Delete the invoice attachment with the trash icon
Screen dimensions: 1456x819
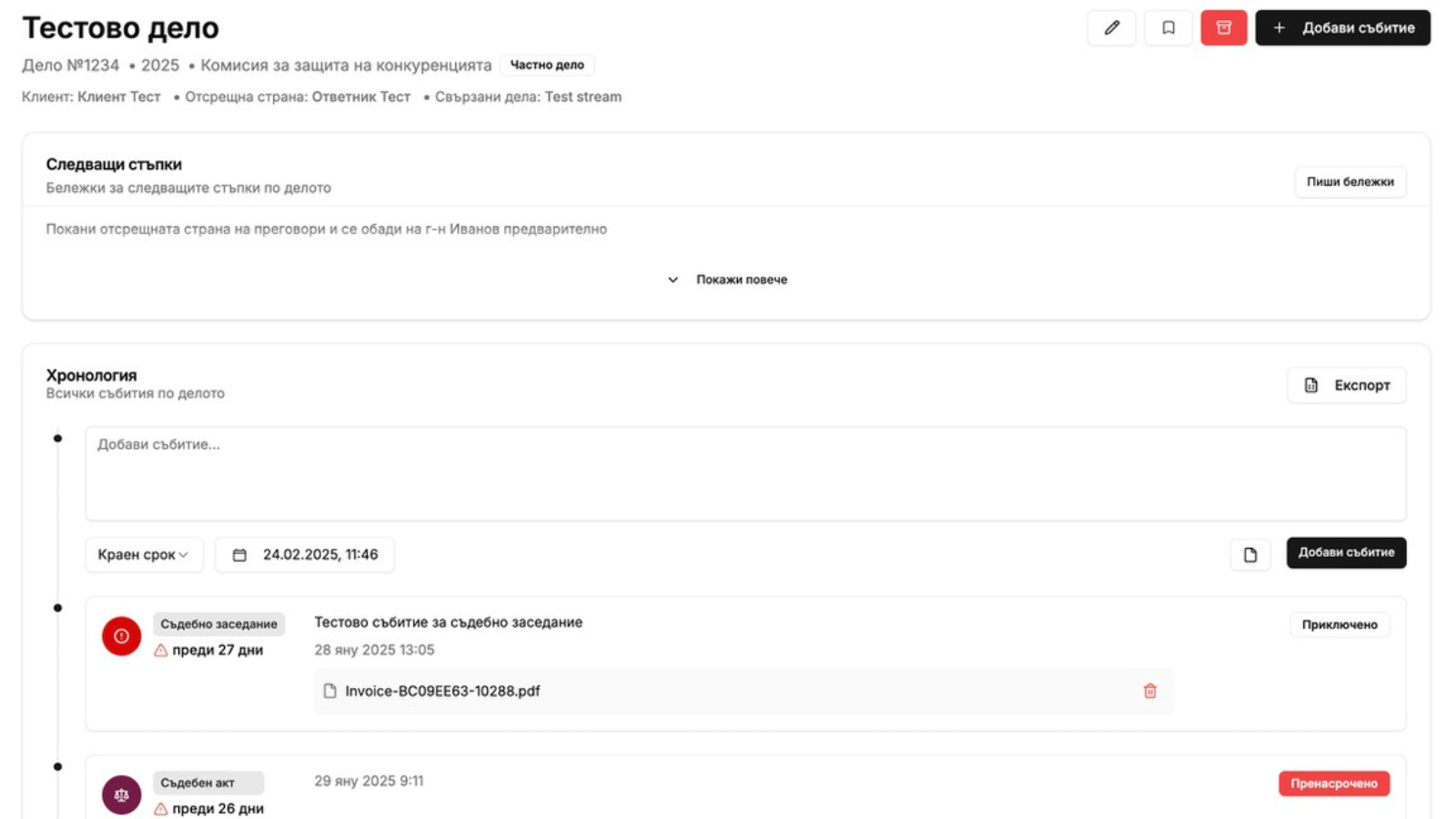[1150, 692]
